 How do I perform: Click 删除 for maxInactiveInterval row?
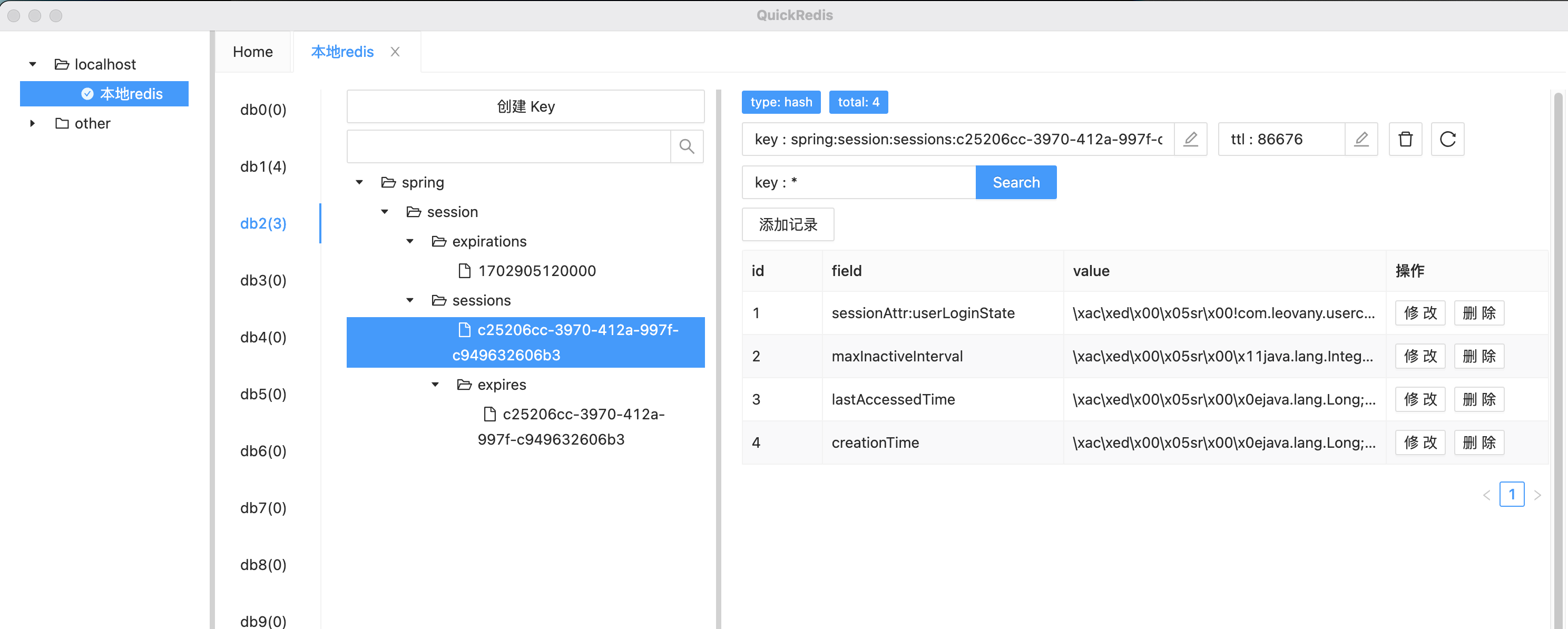[x=1479, y=357]
